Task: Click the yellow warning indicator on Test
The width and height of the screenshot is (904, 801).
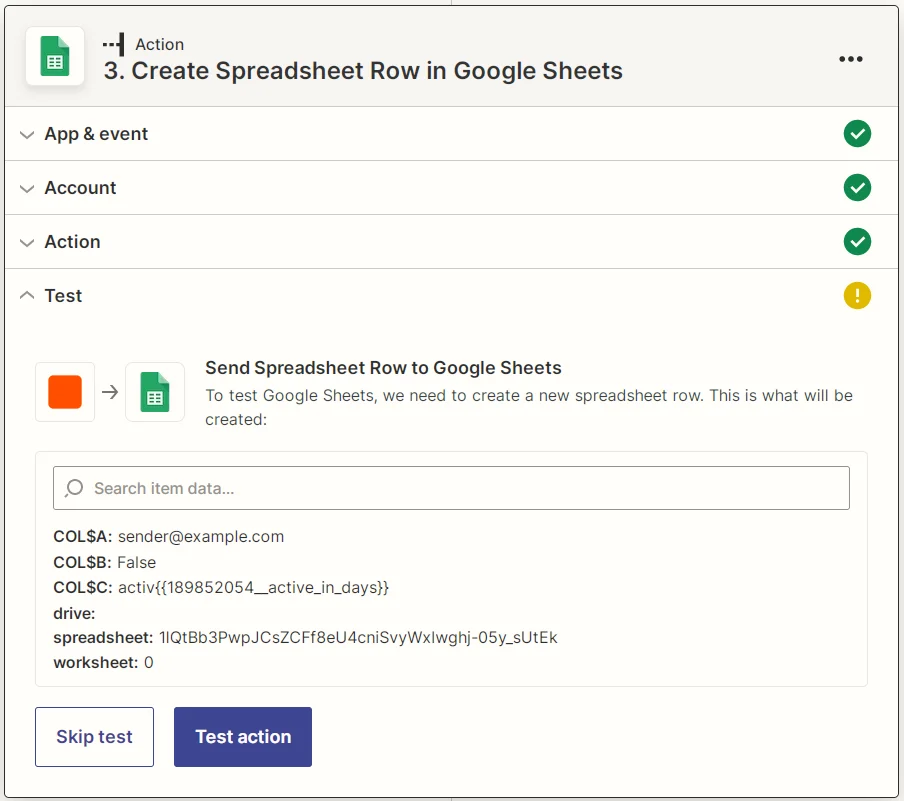Action: pyautogui.click(x=857, y=295)
